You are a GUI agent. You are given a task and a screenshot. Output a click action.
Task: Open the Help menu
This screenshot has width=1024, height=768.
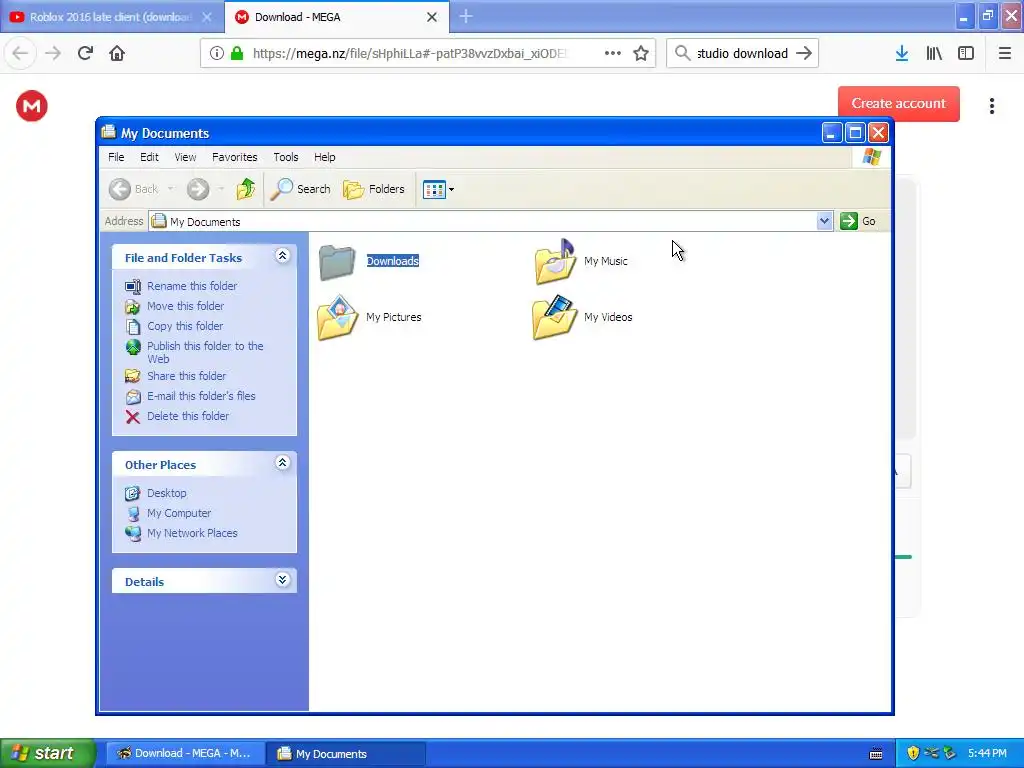click(325, 157)
